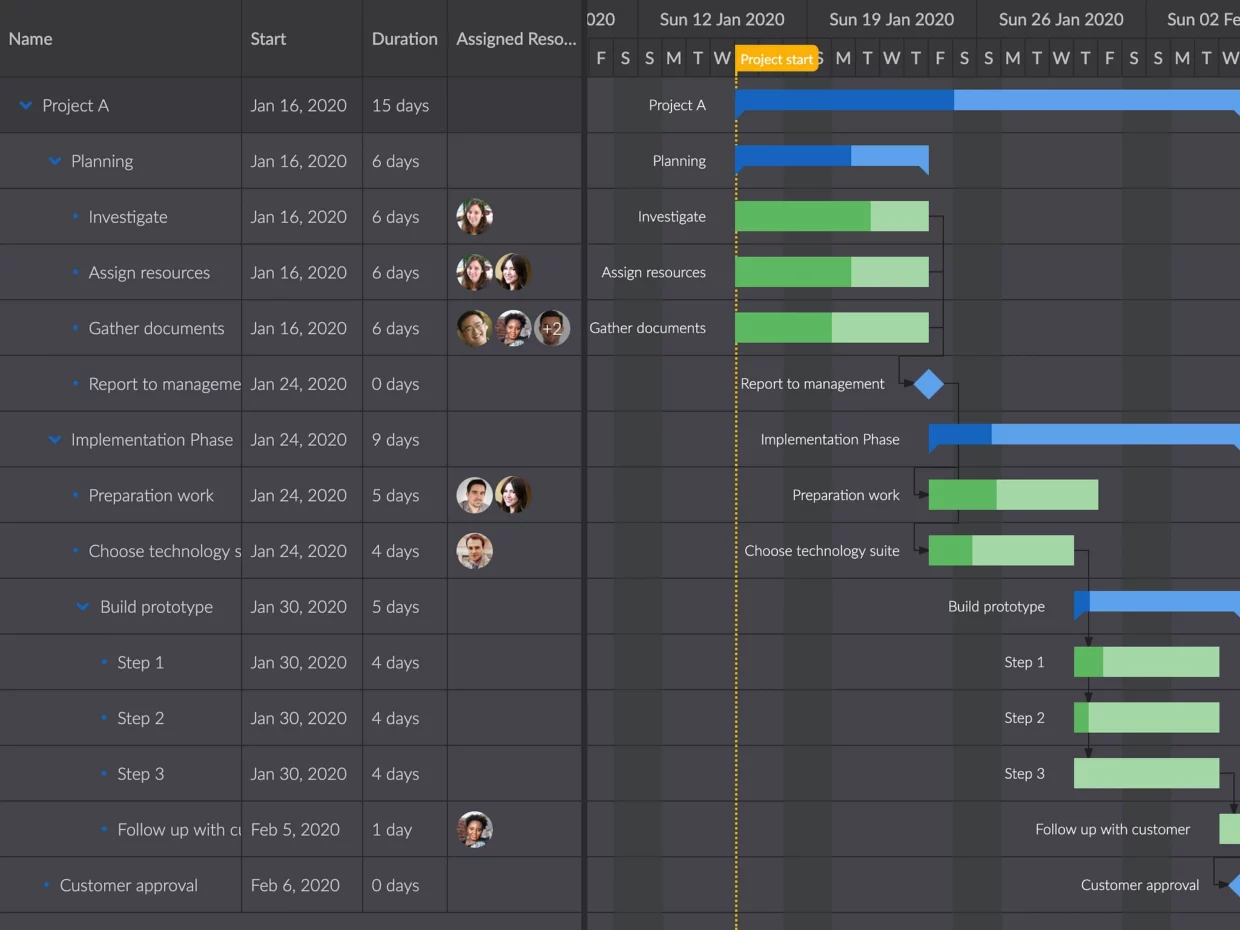The width and height of the screenshot is (1240, 930).
Task: Select the Step 2 task name
Action: pyautogui.click(x=140, y=719)
